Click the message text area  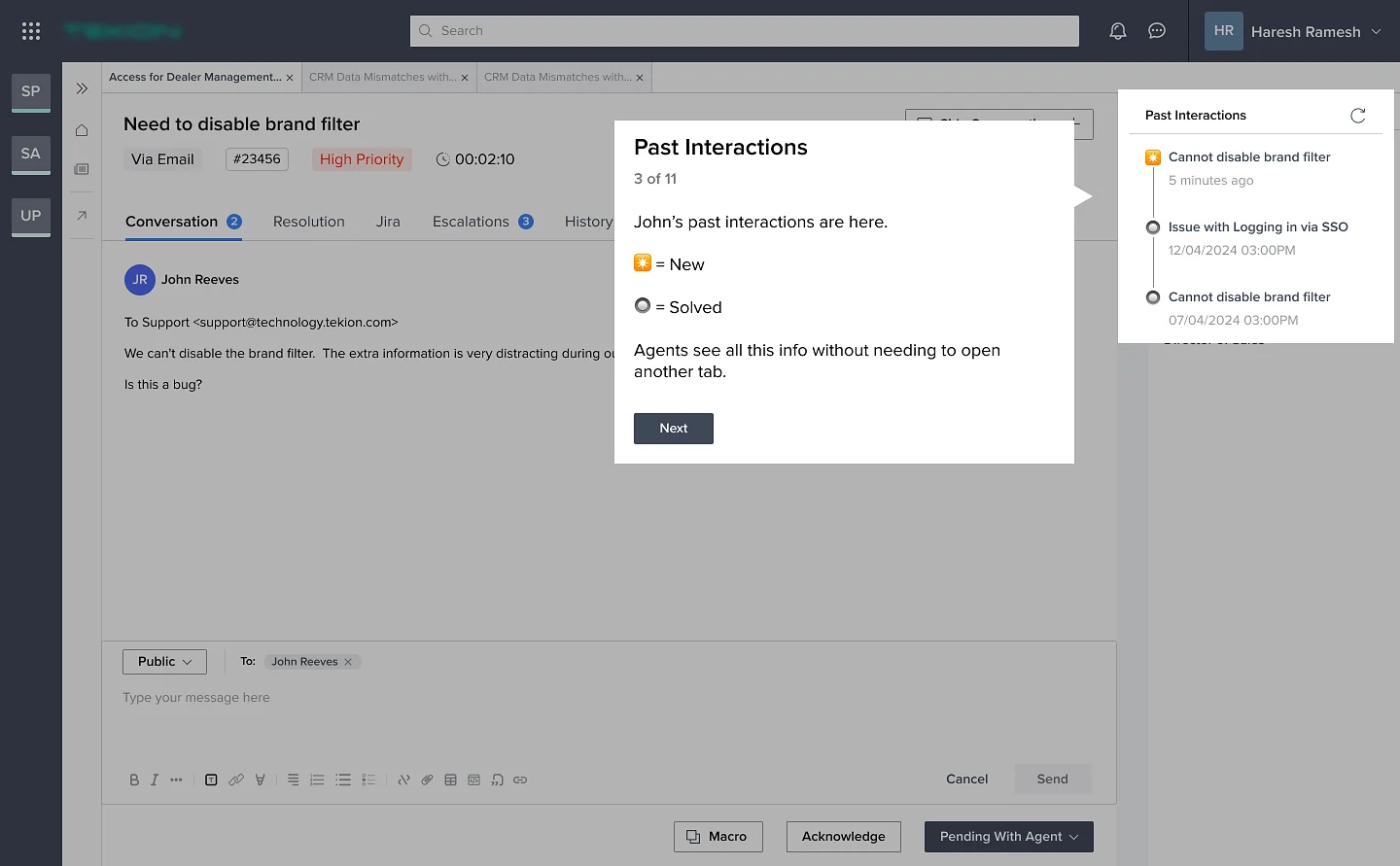click(x=609, y=719)
